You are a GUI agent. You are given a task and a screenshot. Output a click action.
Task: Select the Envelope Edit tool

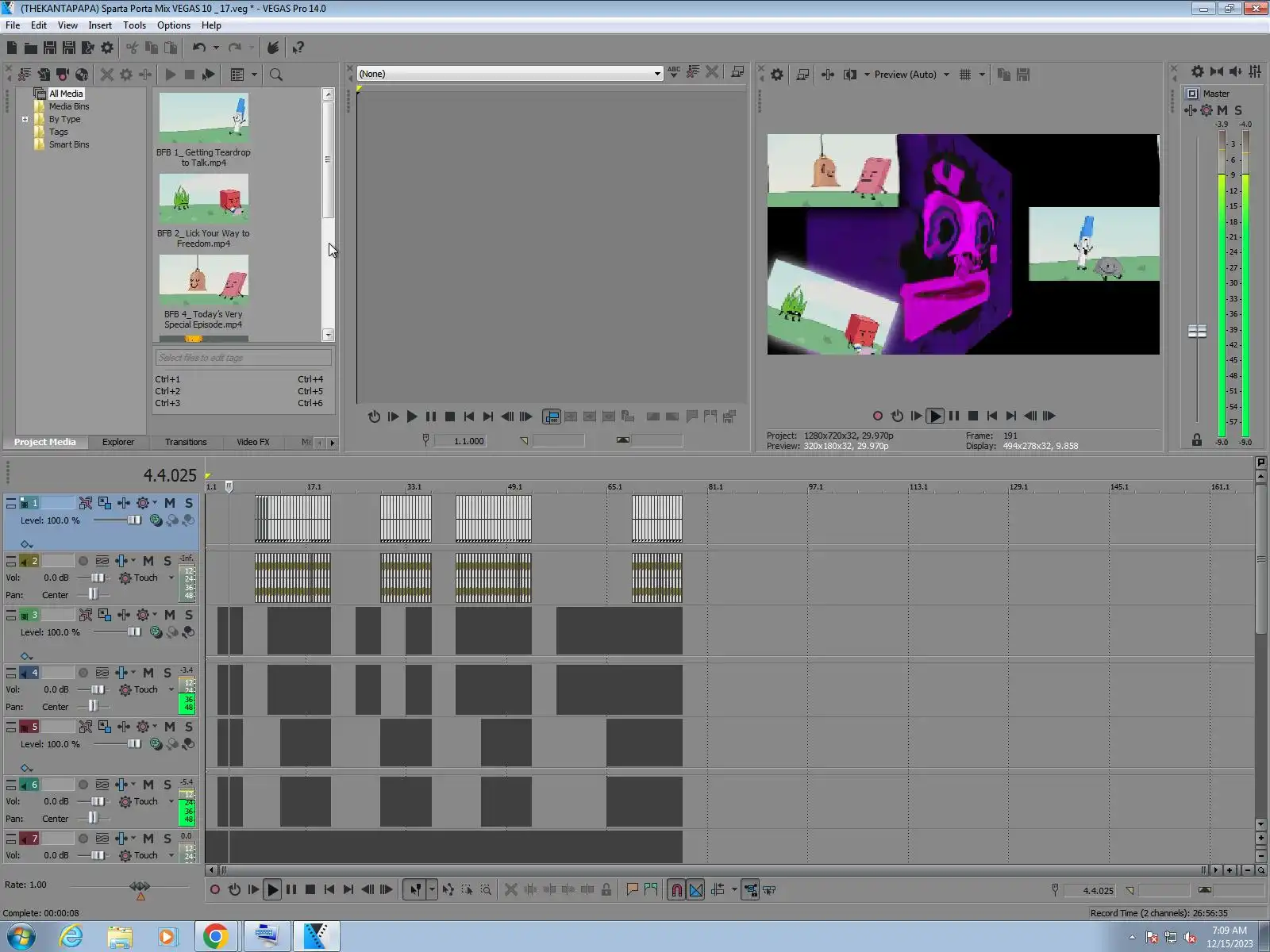pyautogui.click(x=448, y=890)
